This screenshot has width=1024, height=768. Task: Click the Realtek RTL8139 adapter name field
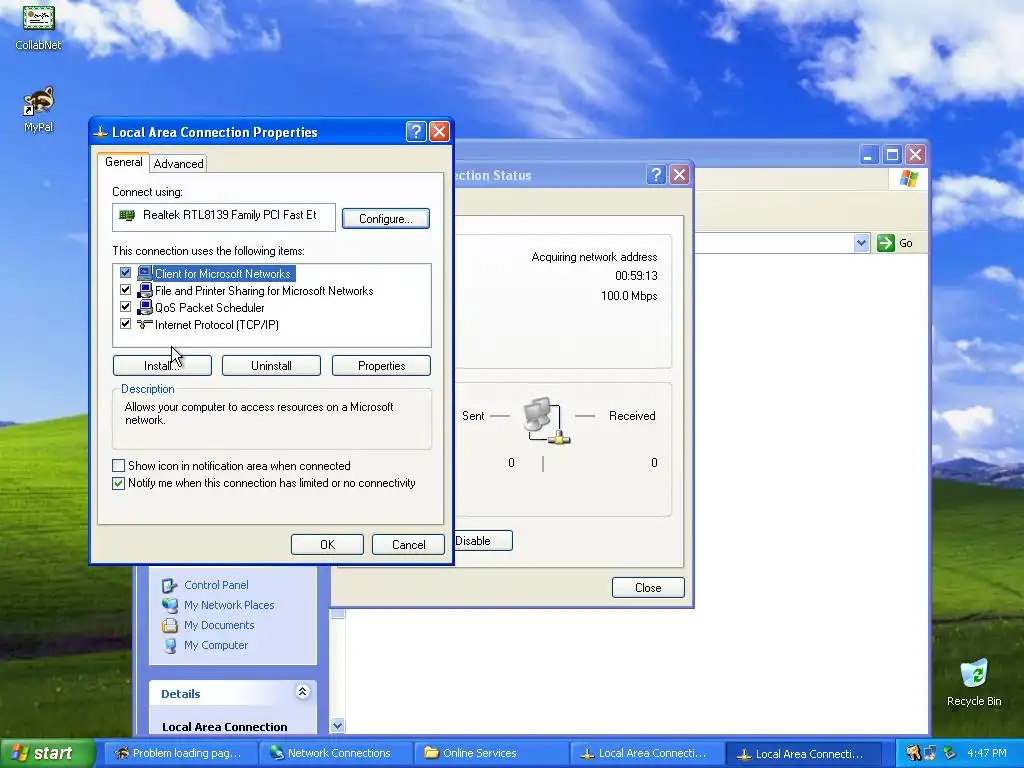pyautogui.click(x=224, y=217)
